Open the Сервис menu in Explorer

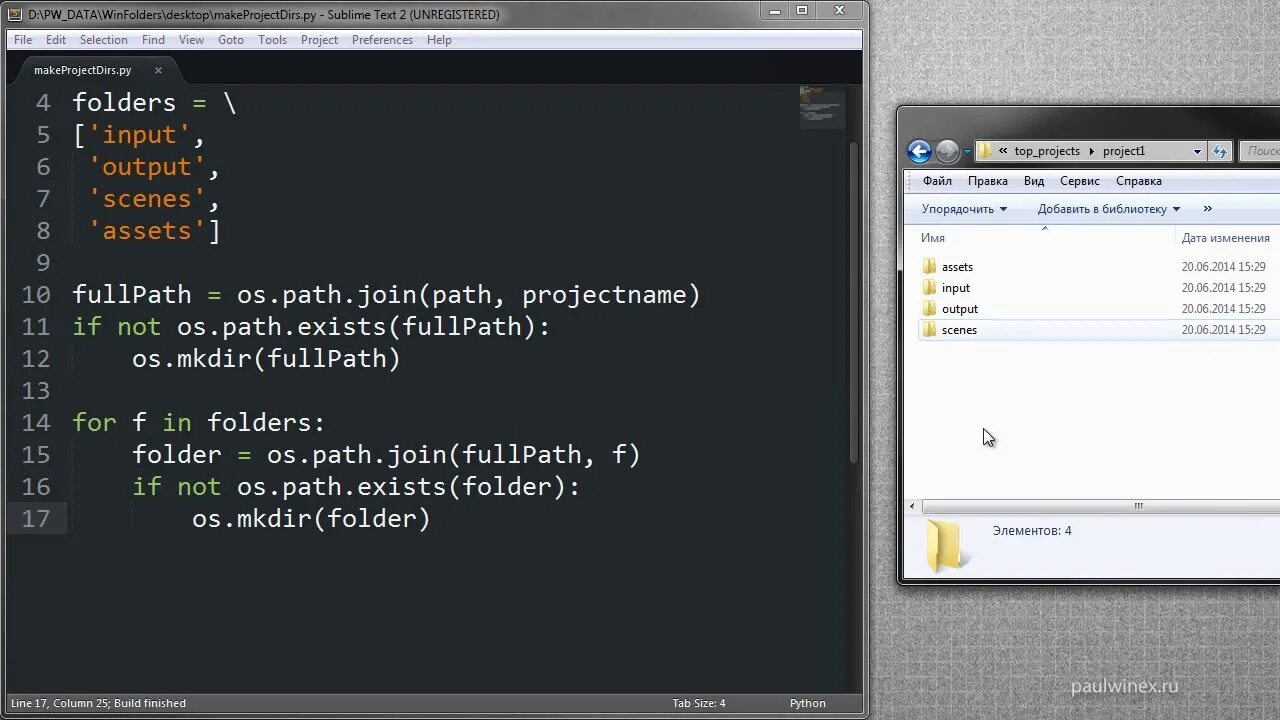[x=1080, y=181]
